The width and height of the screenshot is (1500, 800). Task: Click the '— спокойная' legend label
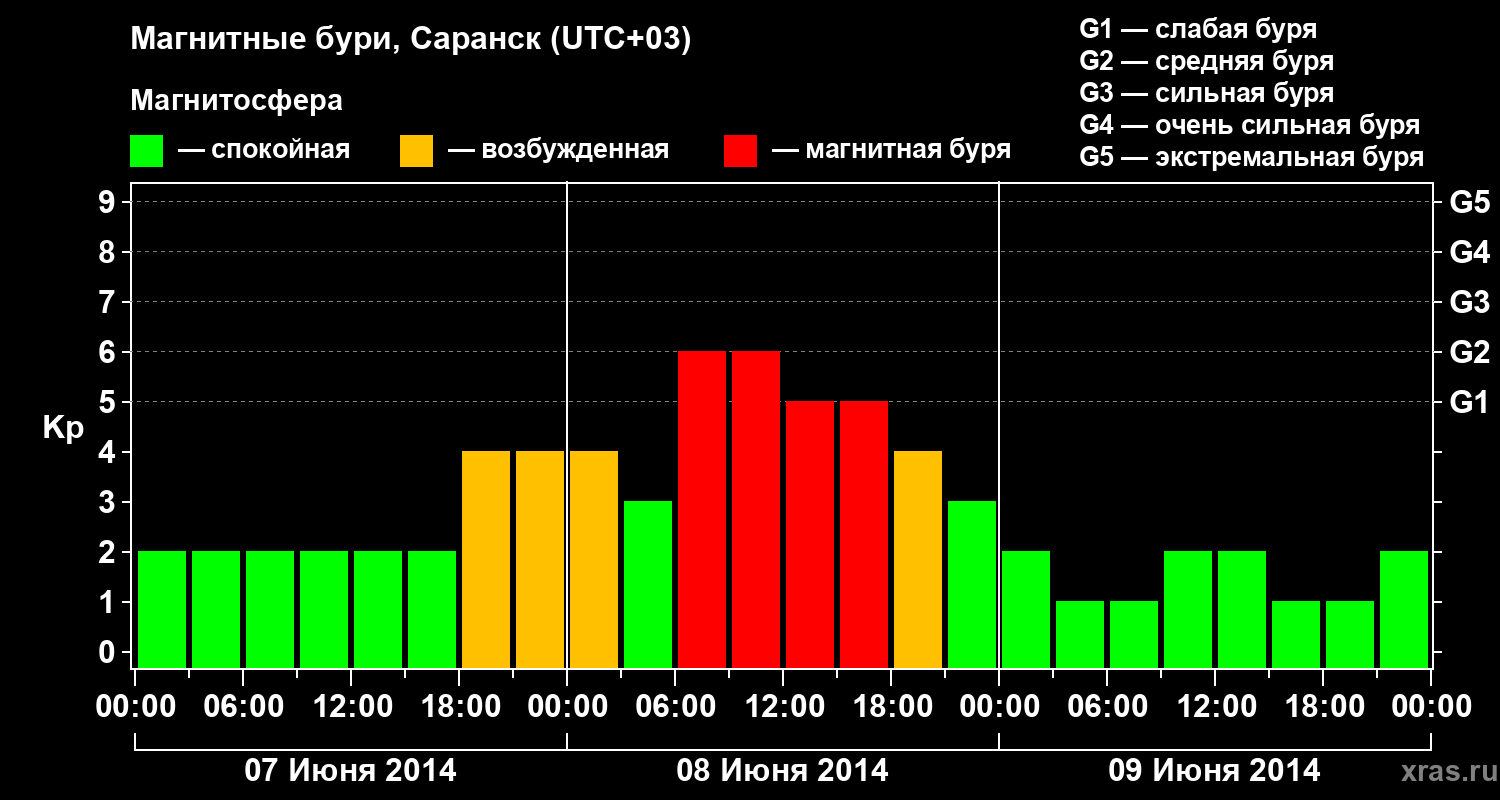[x=264, y=150]
